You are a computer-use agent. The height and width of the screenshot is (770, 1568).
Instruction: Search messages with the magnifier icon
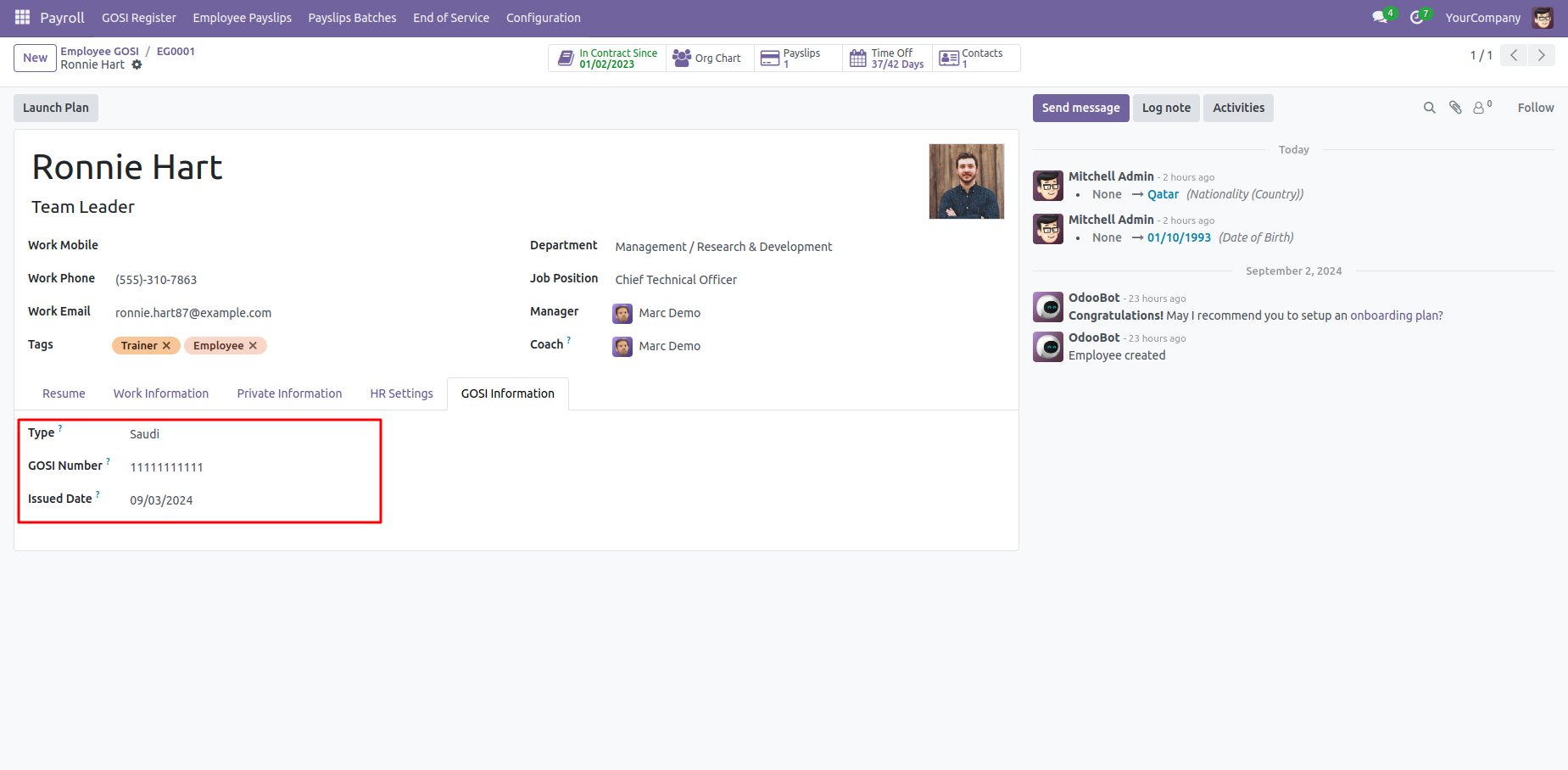1429,108
